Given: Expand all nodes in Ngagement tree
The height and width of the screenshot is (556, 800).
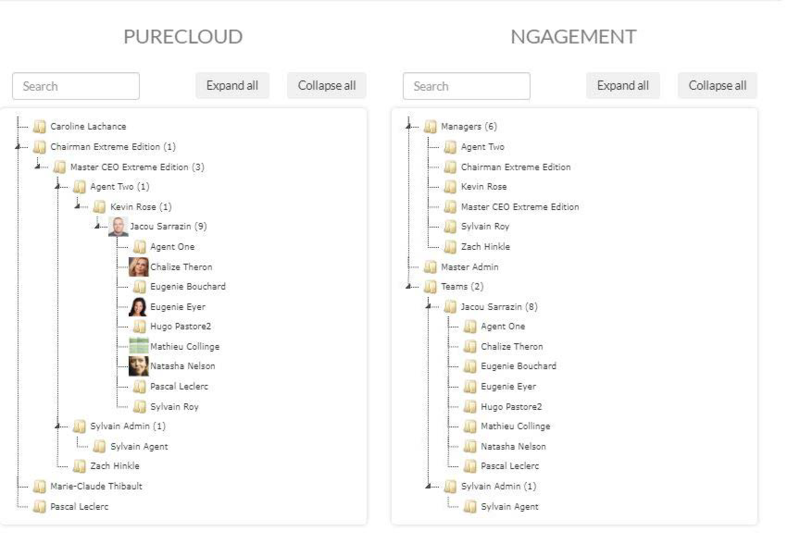Looking at the screenshot, I should coord(623,85).
